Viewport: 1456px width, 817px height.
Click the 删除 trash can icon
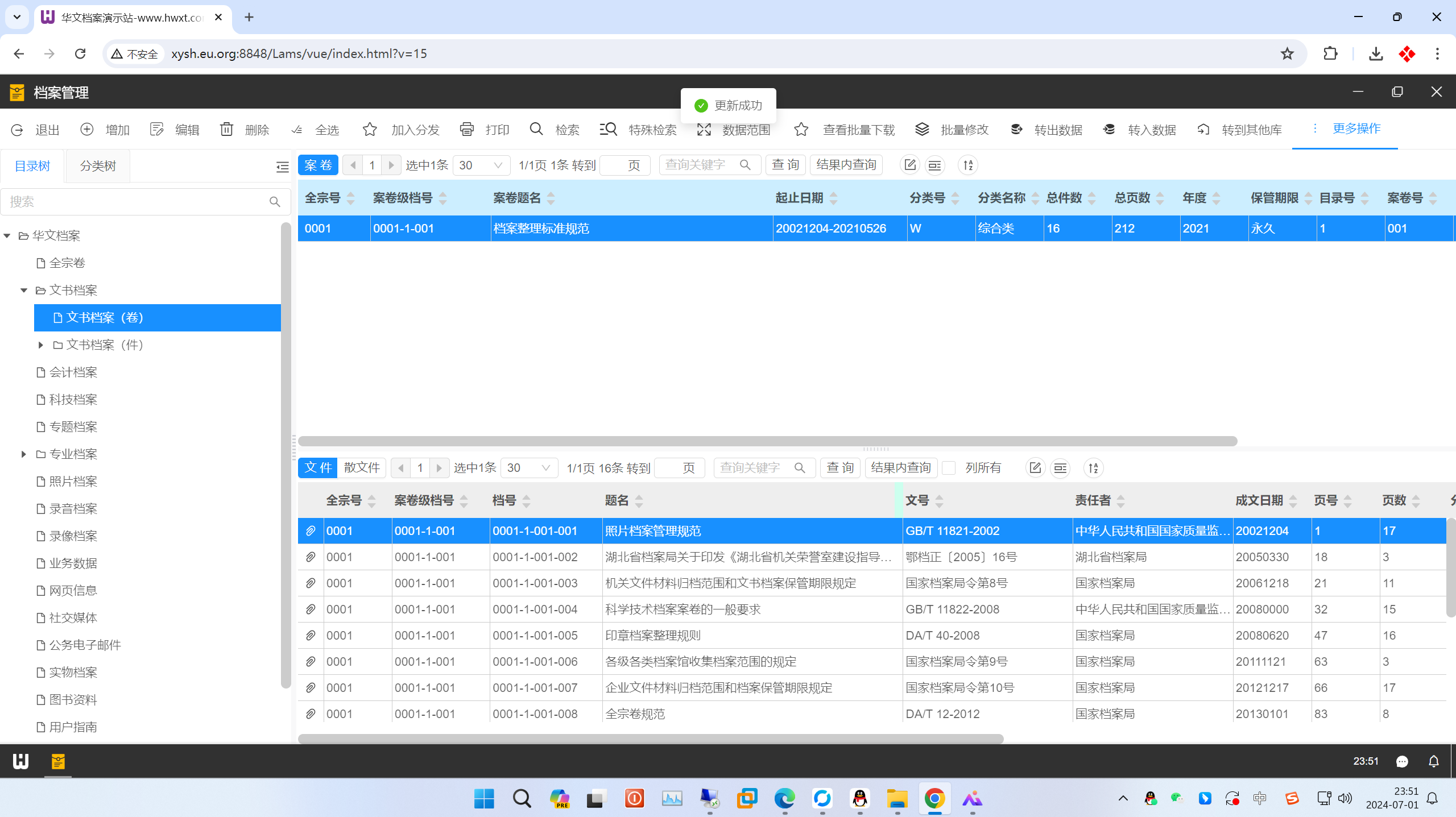click(226, 130)
